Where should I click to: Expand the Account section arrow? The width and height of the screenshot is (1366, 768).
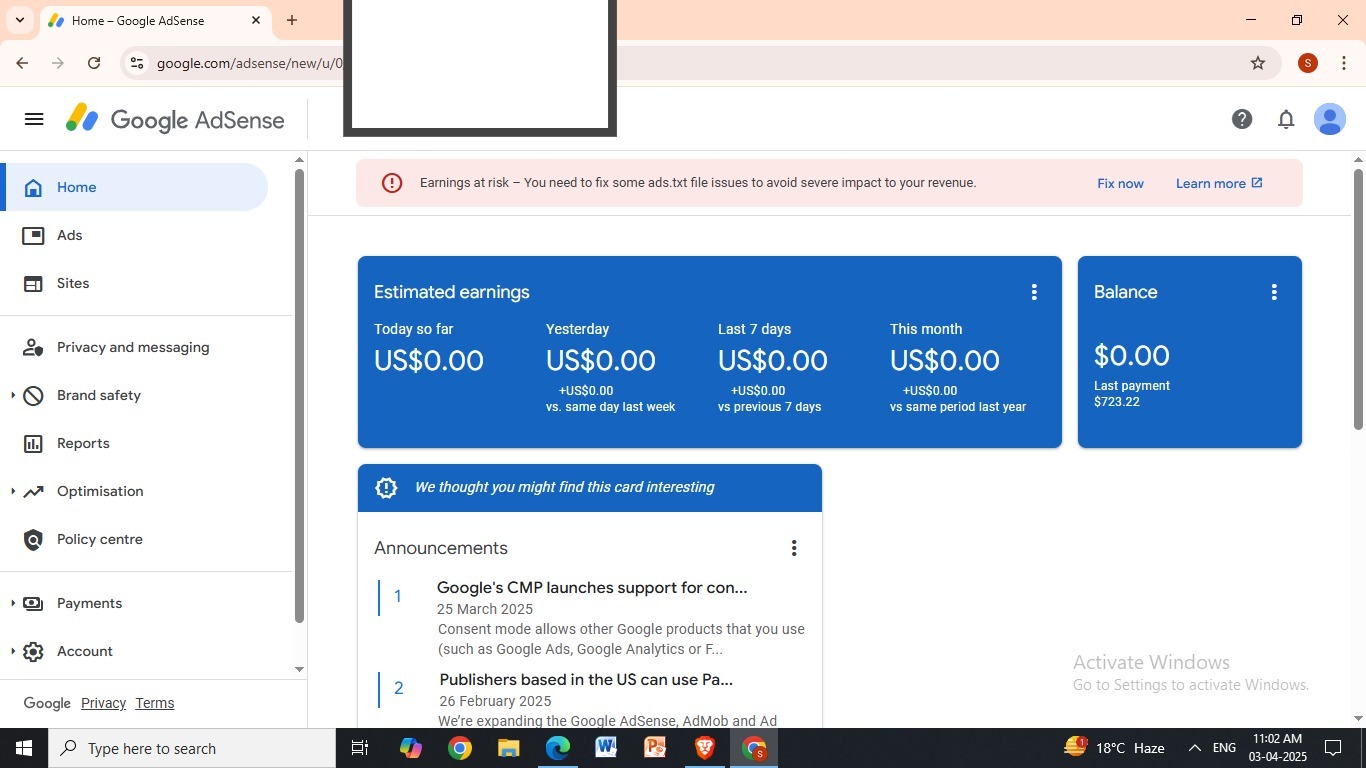pos(12,651)
